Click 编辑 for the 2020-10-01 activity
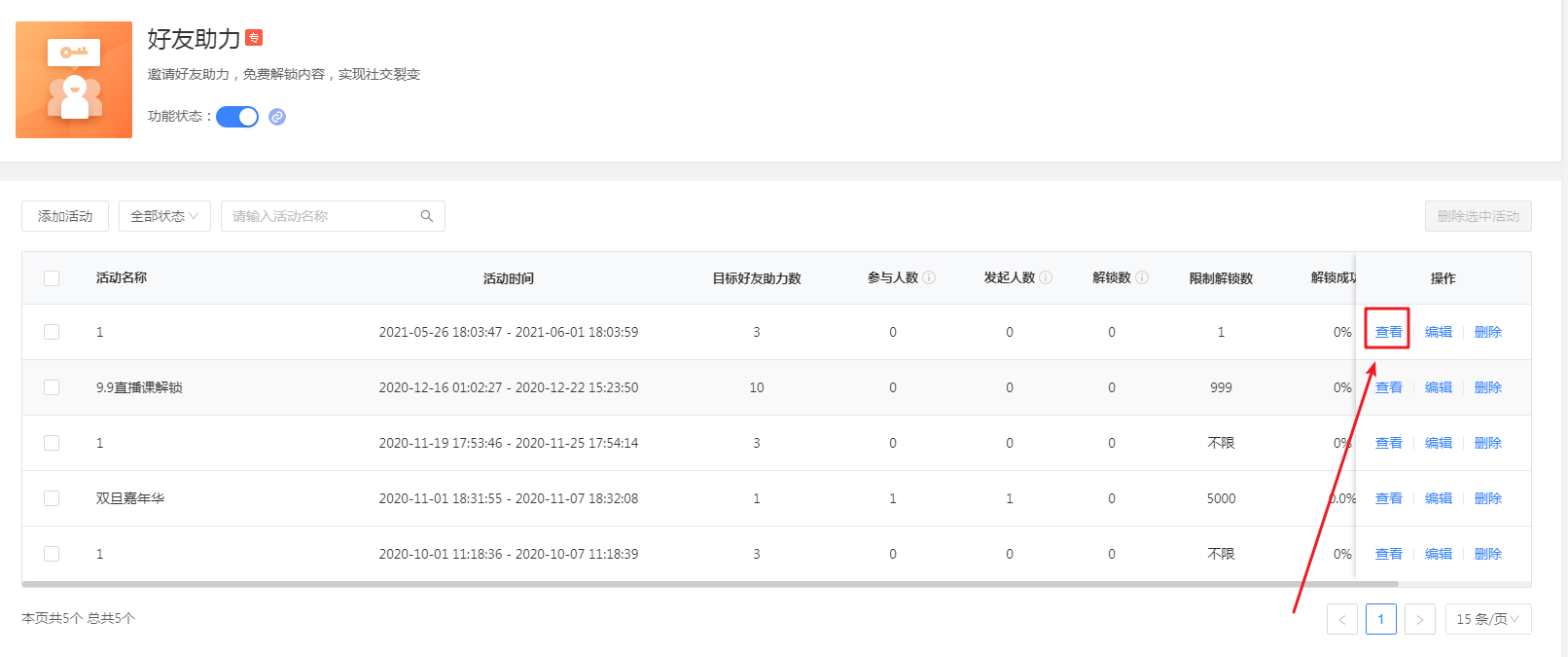This screenshot has width=1568, height=657. point(1438,554)
